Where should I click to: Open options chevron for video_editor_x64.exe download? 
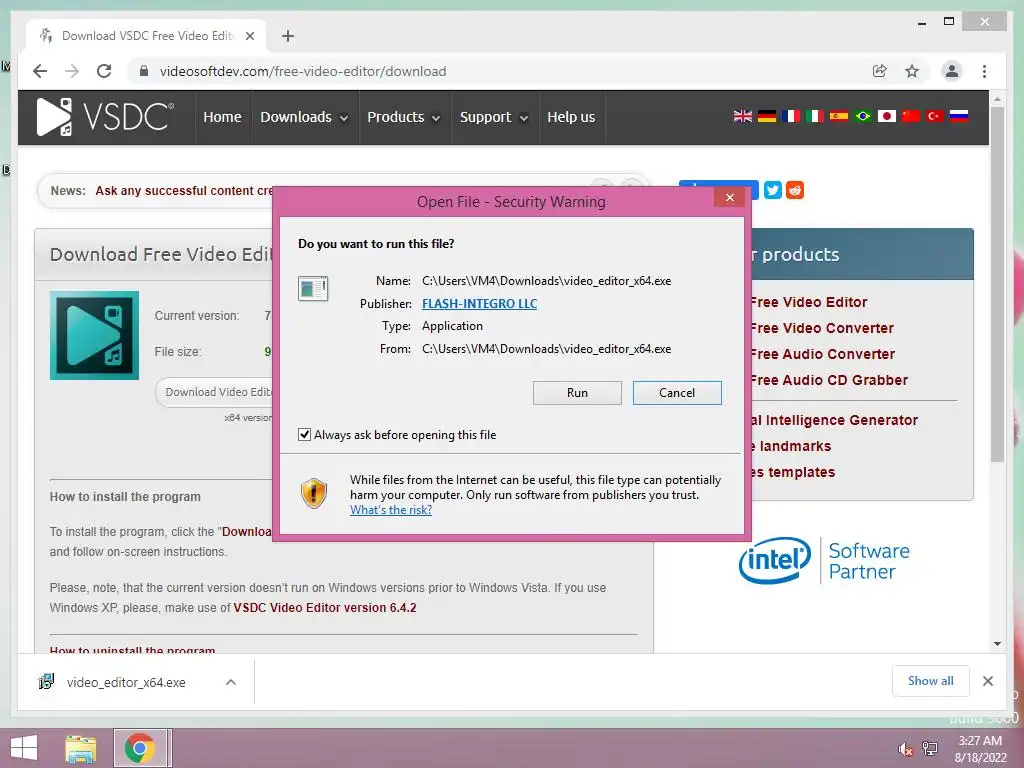pos(231,682)
